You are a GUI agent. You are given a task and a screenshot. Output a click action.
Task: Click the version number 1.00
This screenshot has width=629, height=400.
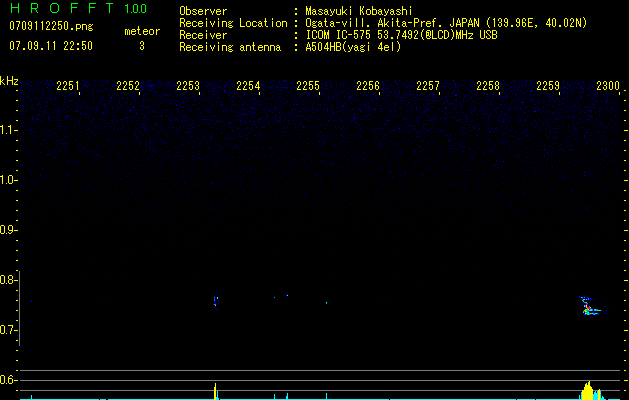tap(135, 9)
